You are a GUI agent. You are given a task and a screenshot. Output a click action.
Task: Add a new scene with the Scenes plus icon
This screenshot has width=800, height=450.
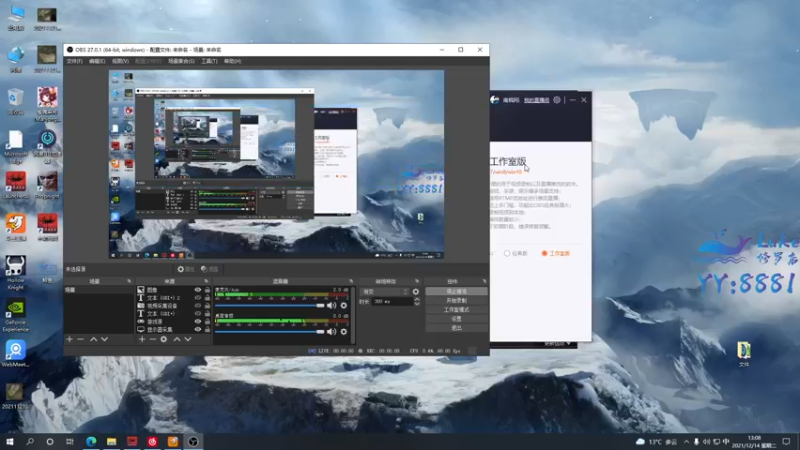tap(69, 339)
